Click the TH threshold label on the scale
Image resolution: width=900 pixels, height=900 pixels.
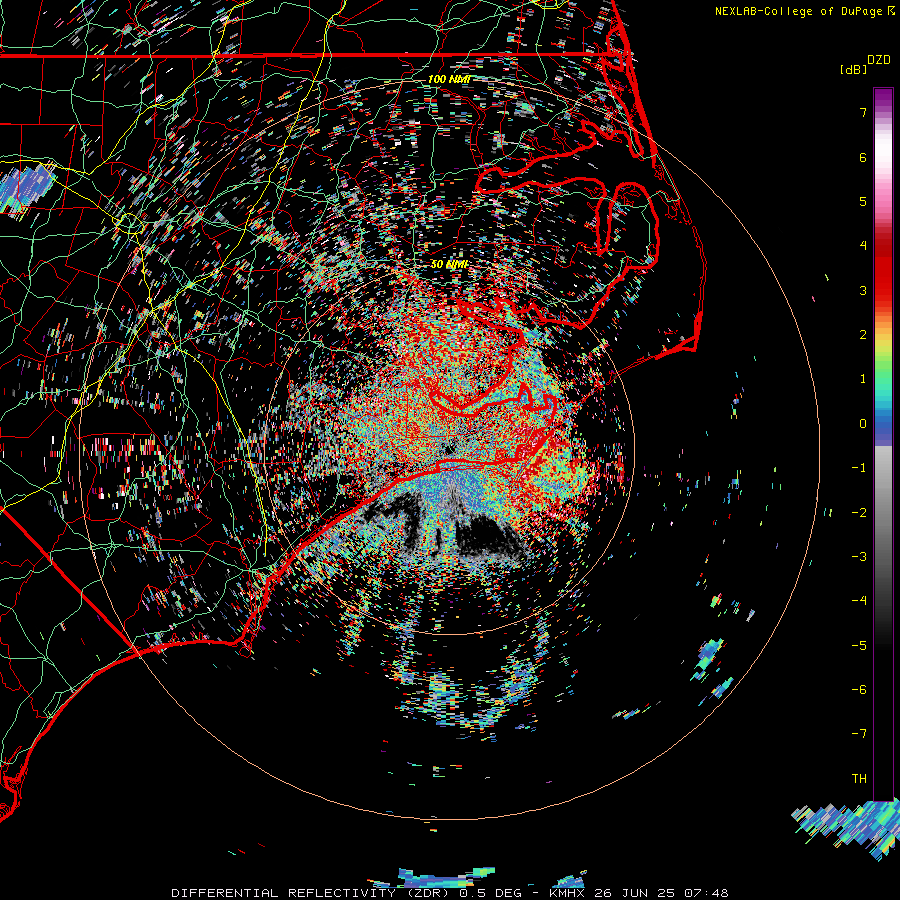click(859, 779)
